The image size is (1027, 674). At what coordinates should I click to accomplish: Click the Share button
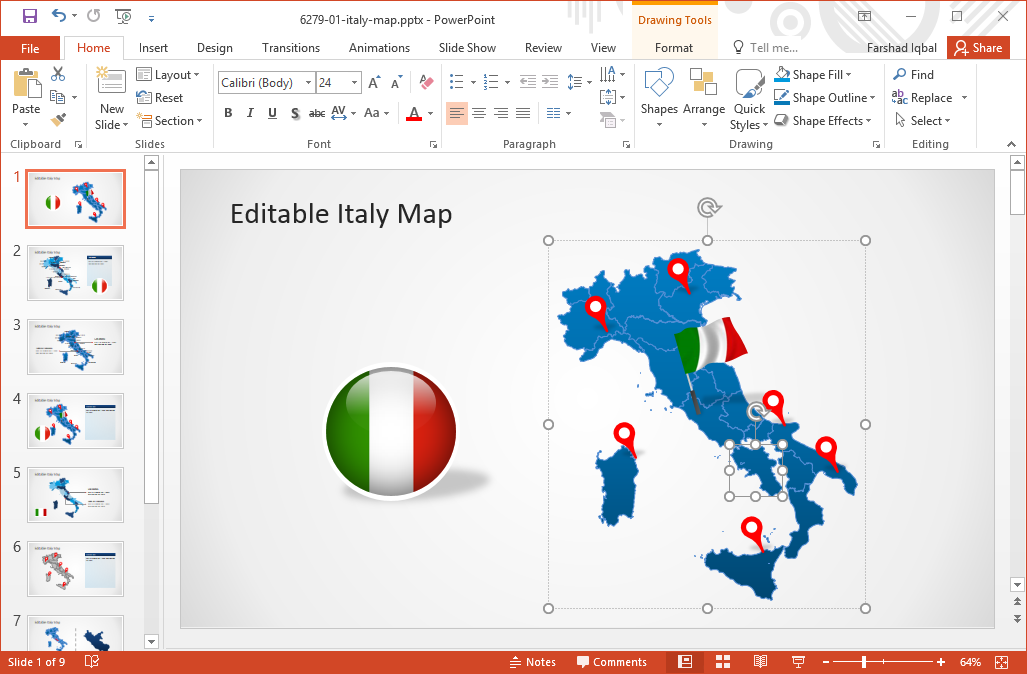click(977, 47)
